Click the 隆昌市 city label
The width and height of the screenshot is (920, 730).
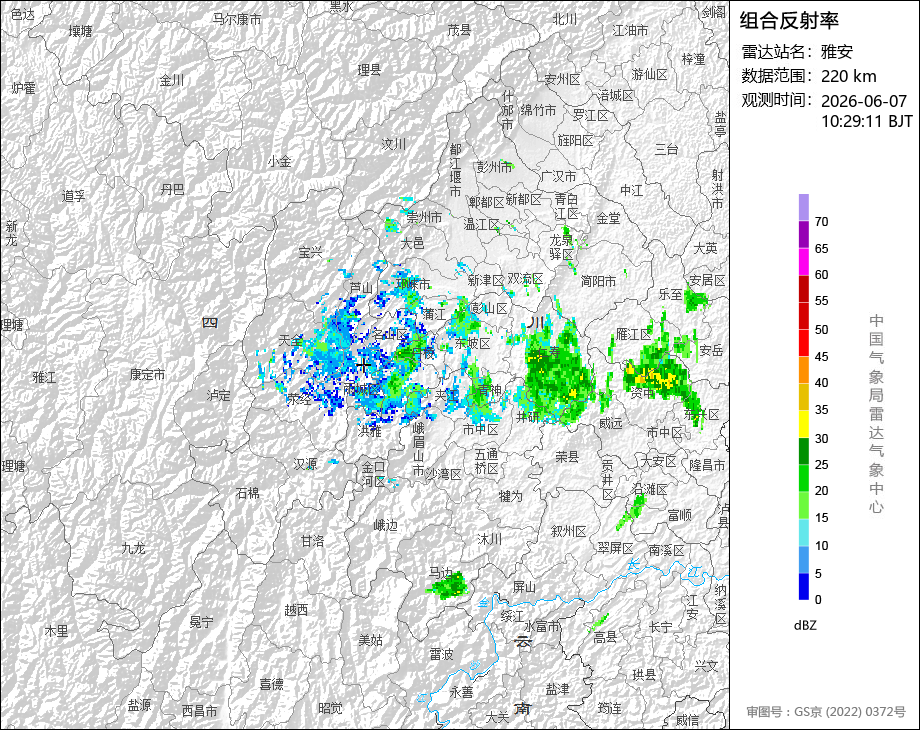[707, 465]
